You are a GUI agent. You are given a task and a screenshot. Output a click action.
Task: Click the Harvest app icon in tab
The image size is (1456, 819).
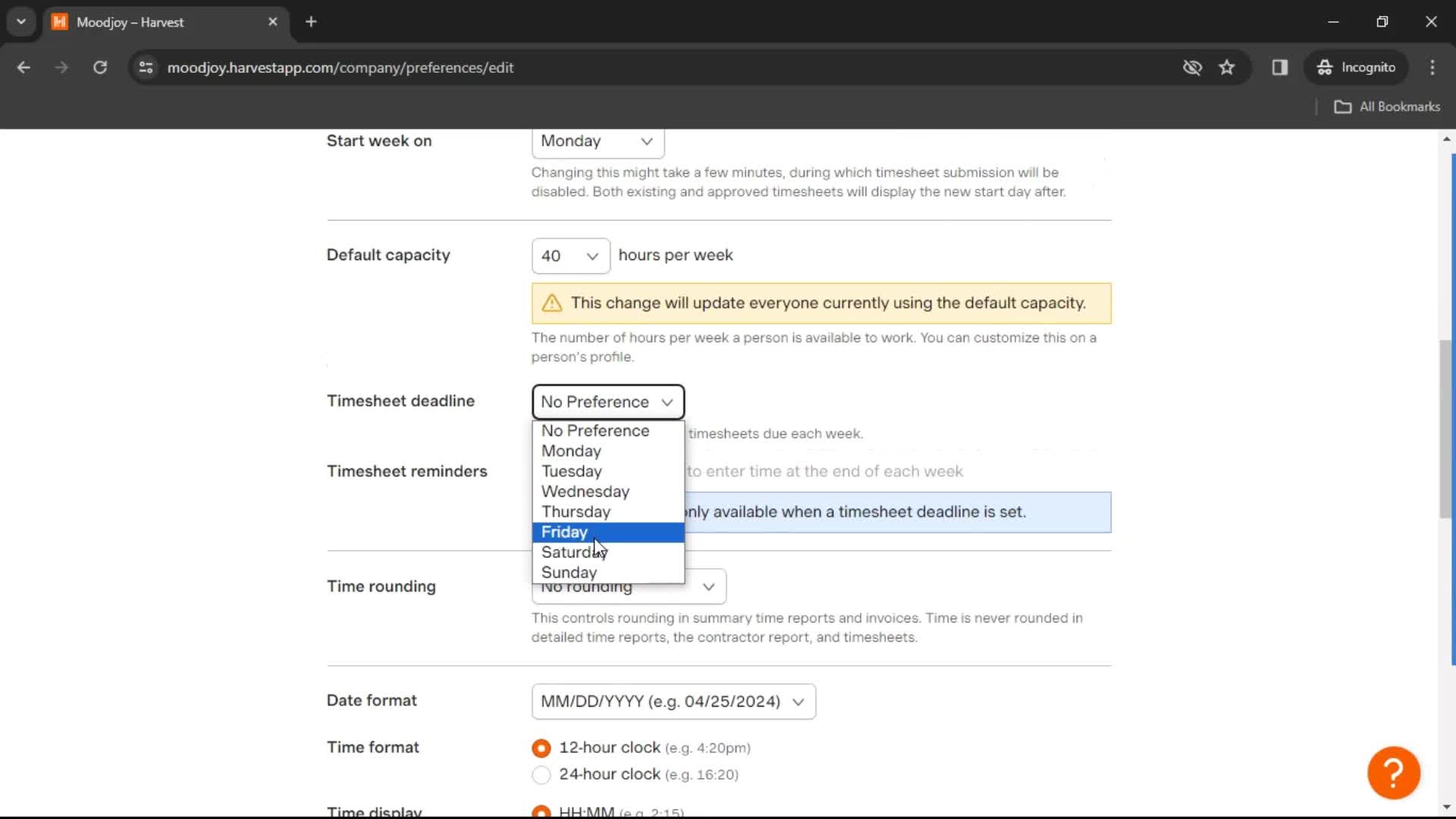tap(62, 22)
